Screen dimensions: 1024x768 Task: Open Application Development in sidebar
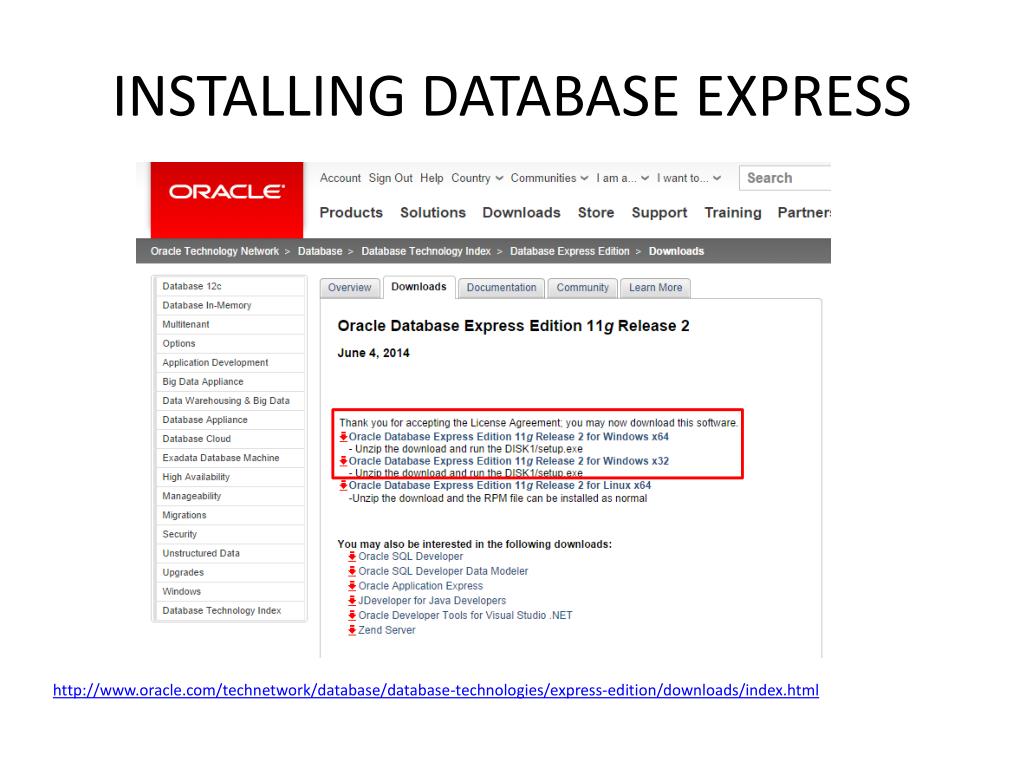[x=230, y=362]
